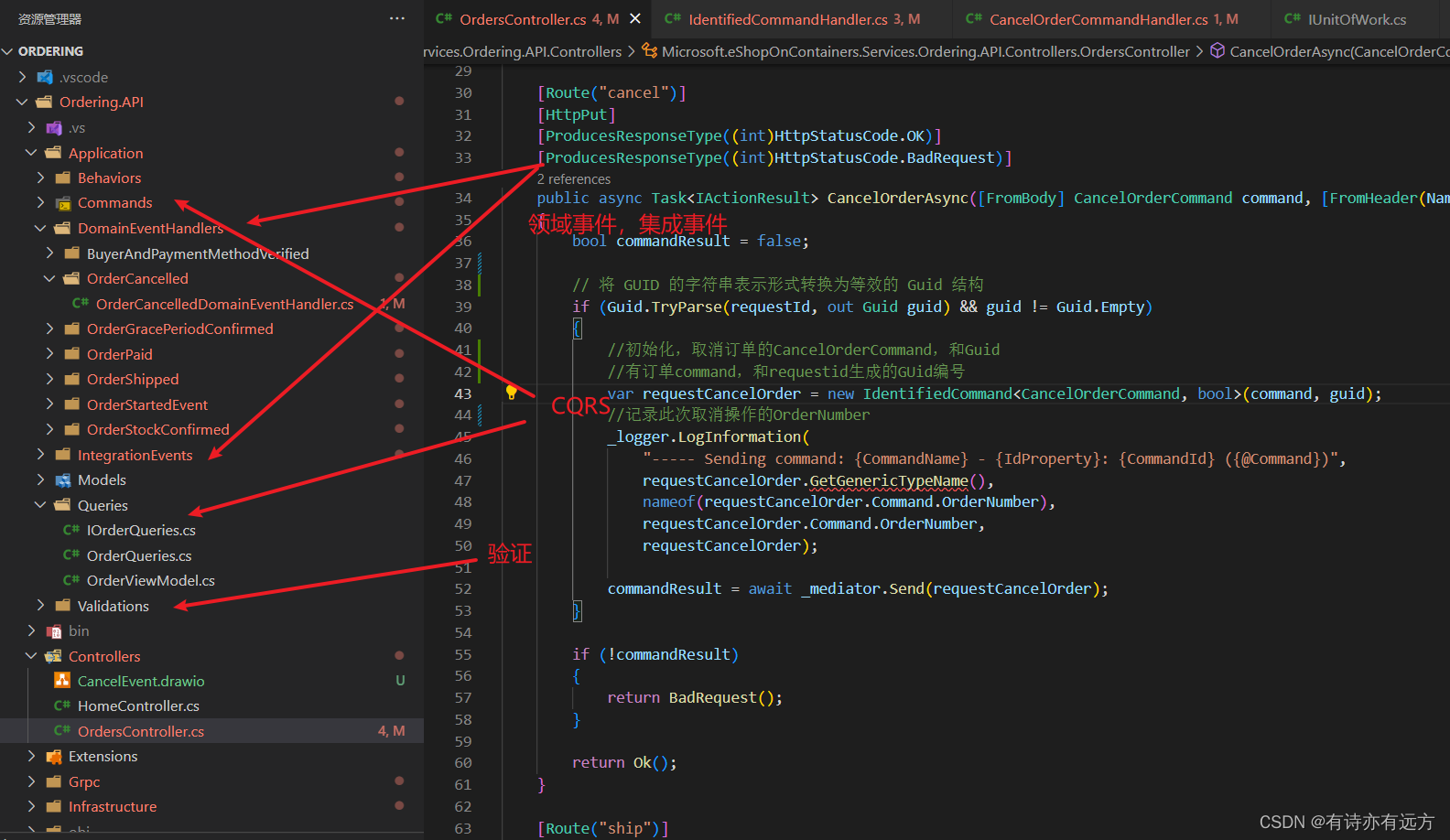Screen dimensions: 1450x840
Task: Click the Models folder icon
Action: pyautogui.click(x=63, y=479)
